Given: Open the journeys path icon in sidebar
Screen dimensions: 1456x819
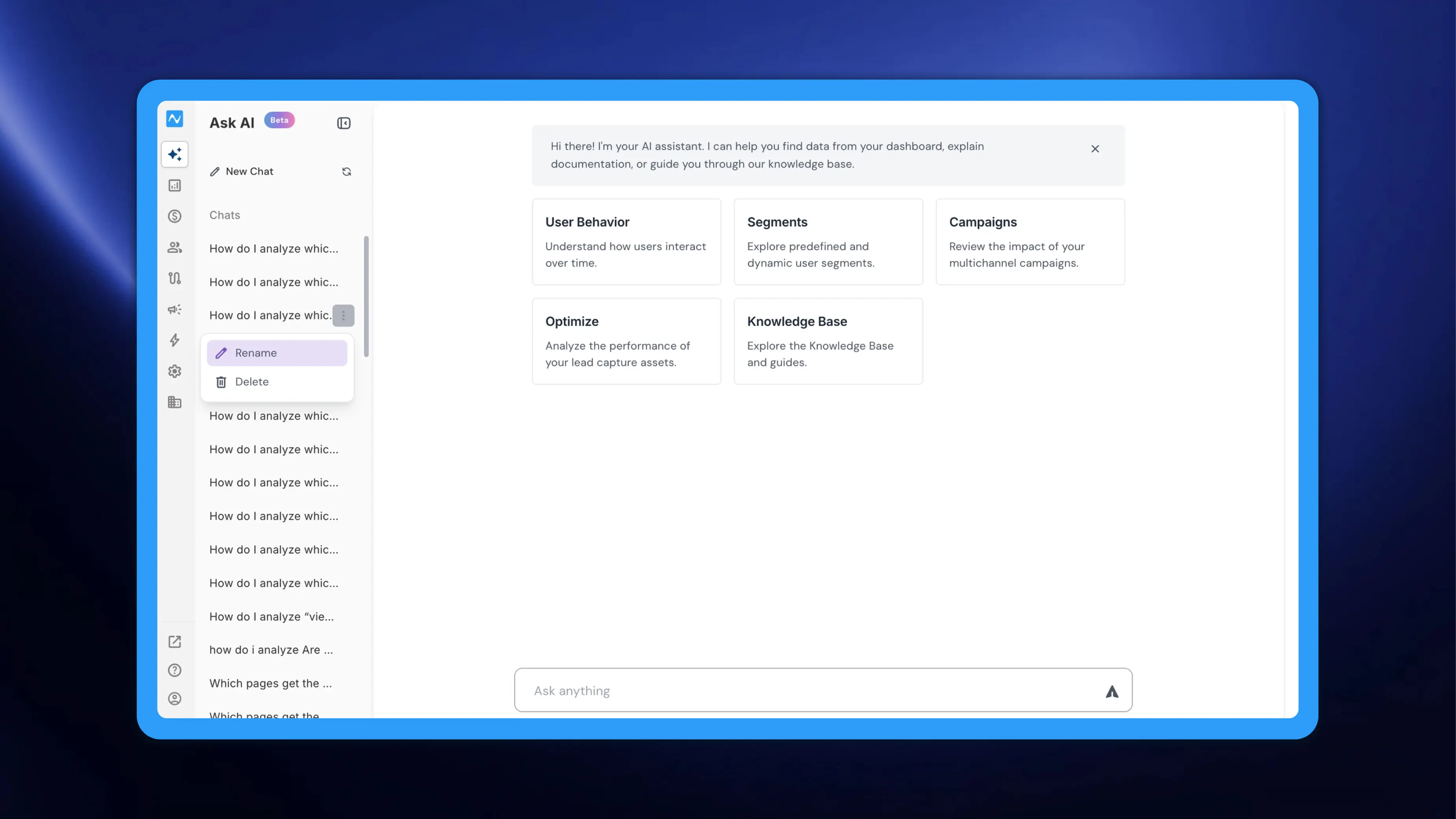Looking at the screenshot, I should 175,278.
